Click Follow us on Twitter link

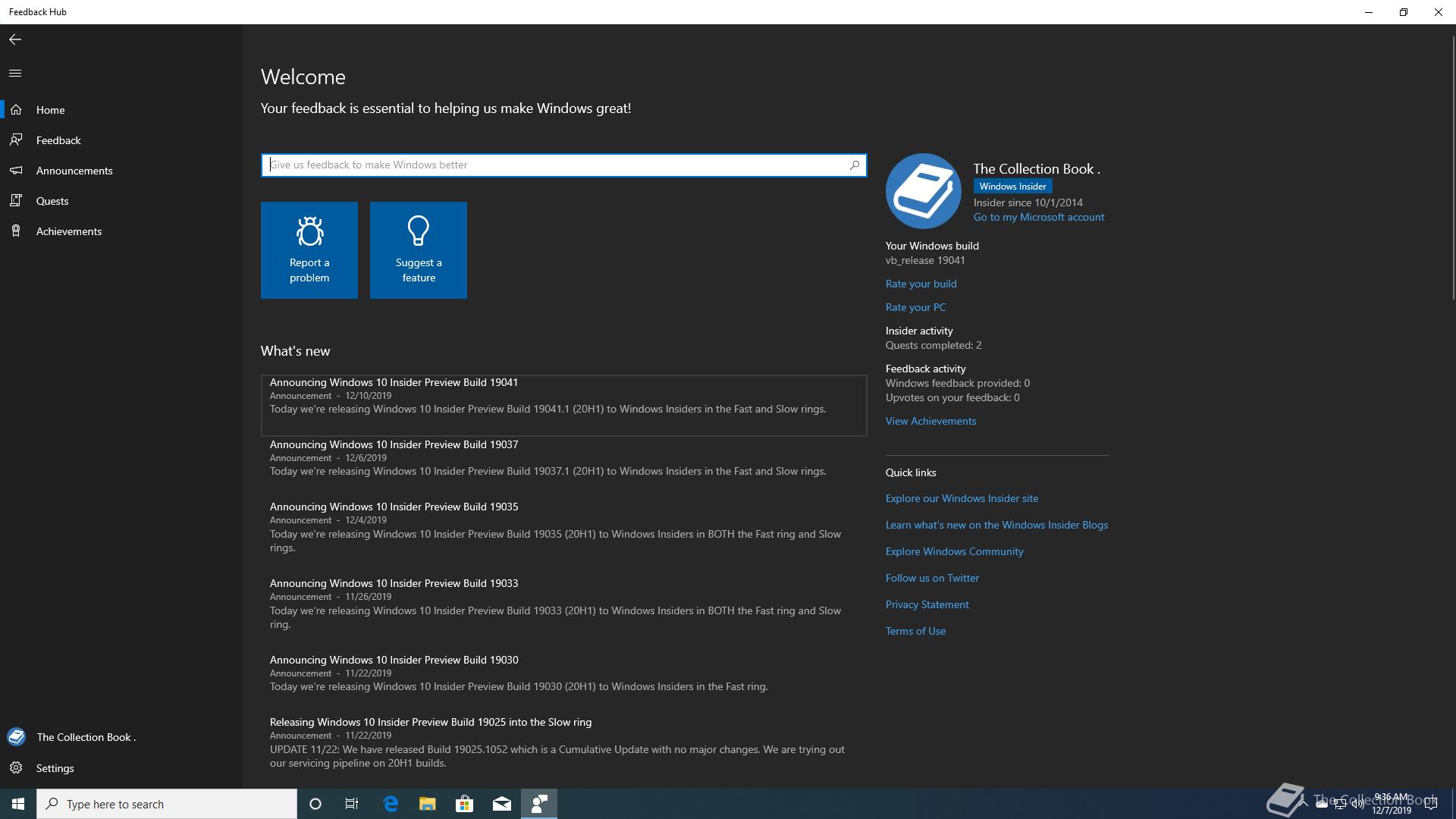point(932,578)
